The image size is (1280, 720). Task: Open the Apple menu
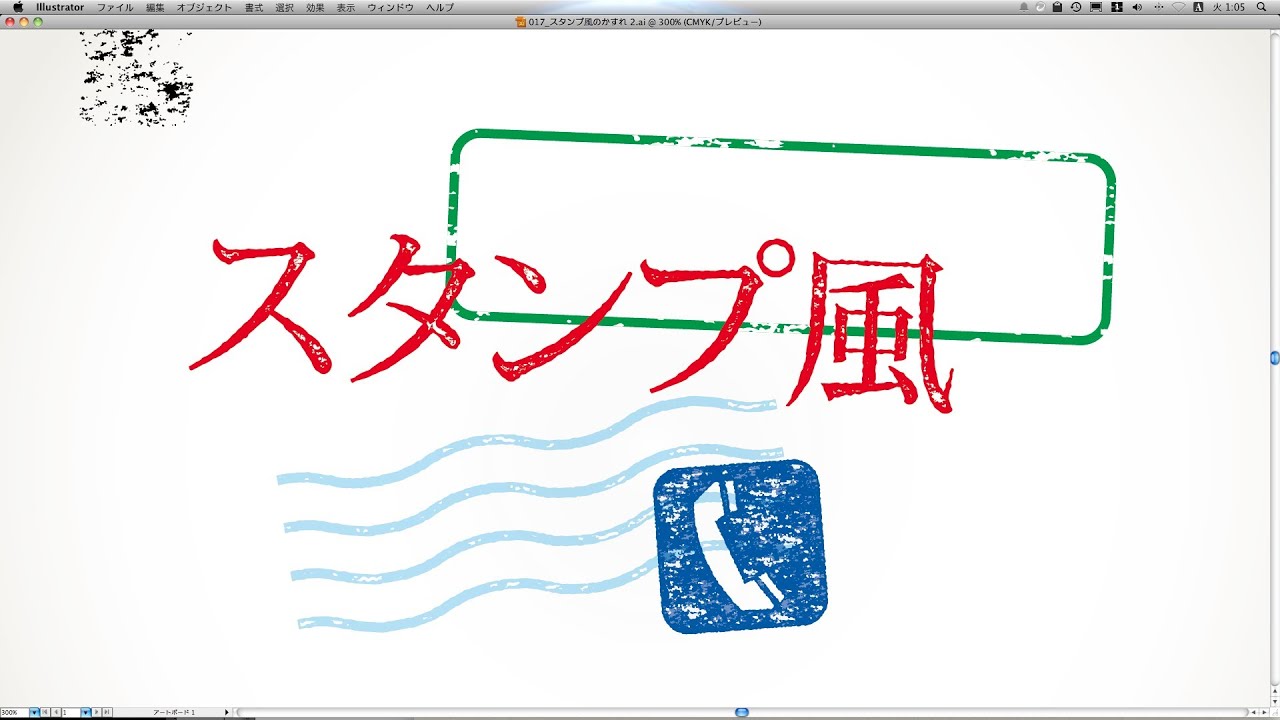tap(17, 7)
